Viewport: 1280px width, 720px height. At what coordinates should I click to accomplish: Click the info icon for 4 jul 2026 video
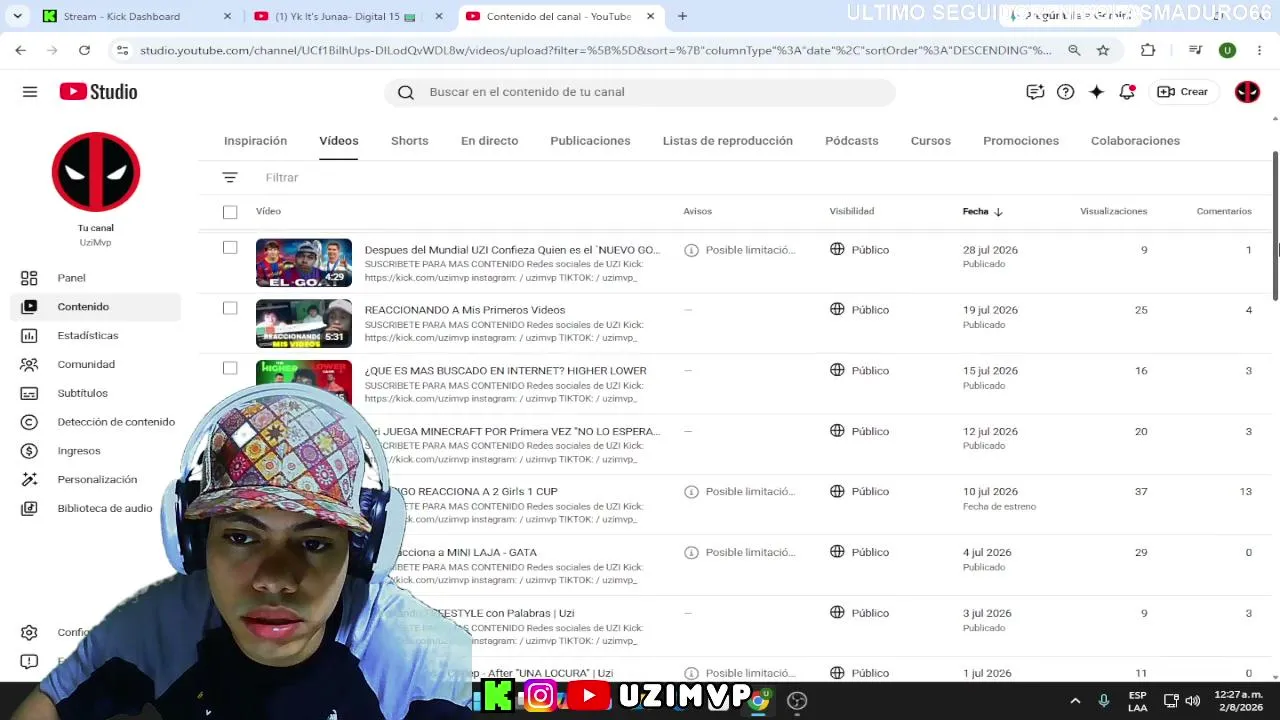(x=691, y=553)
